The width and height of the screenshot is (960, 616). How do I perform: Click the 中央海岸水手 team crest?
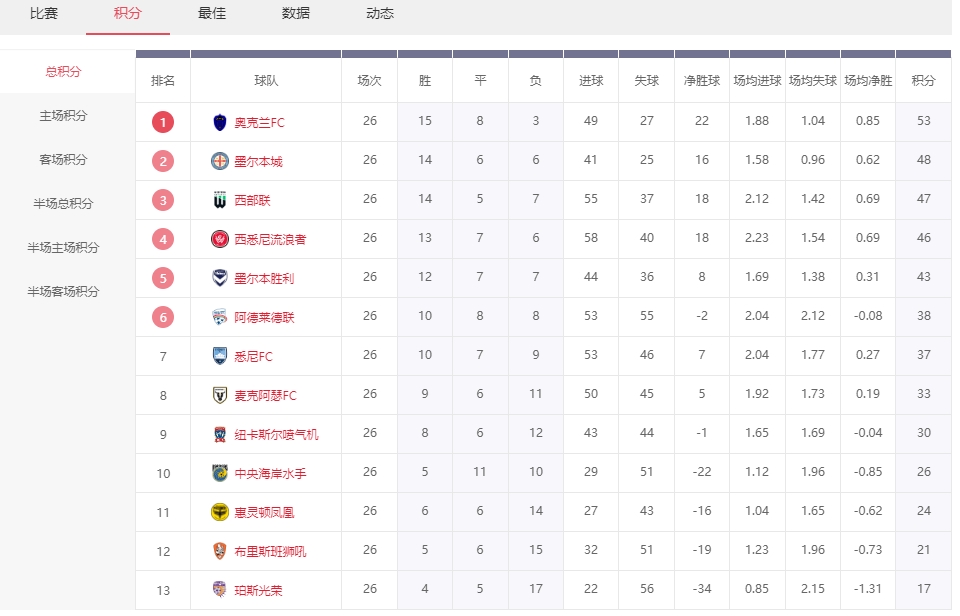pyautogui.click(x=220, y=473)
